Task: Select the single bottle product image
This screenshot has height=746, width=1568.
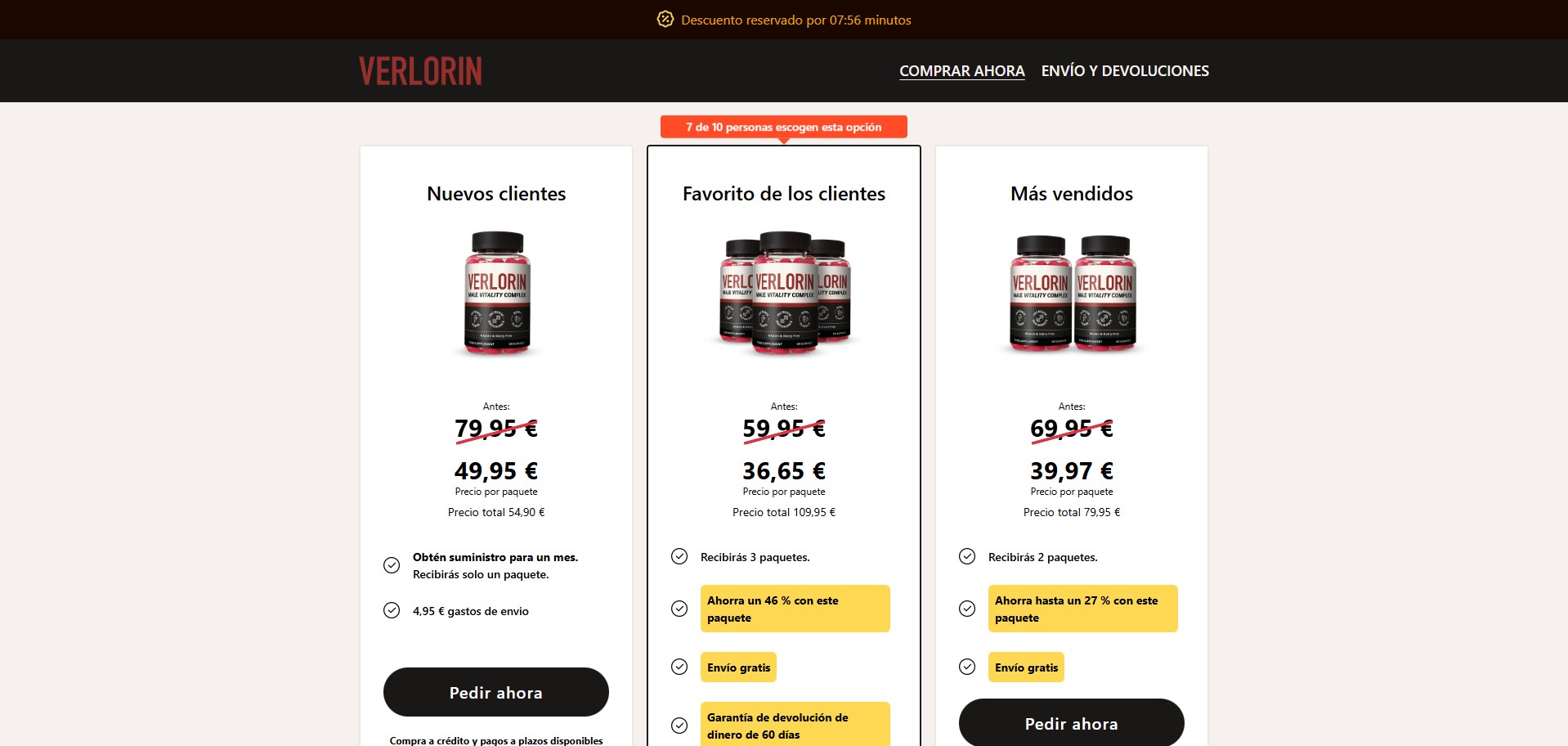Action: (x=497, y=293)
